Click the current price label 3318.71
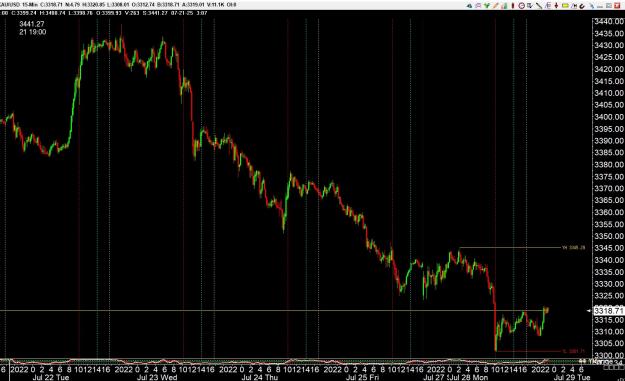 point(608,310)
